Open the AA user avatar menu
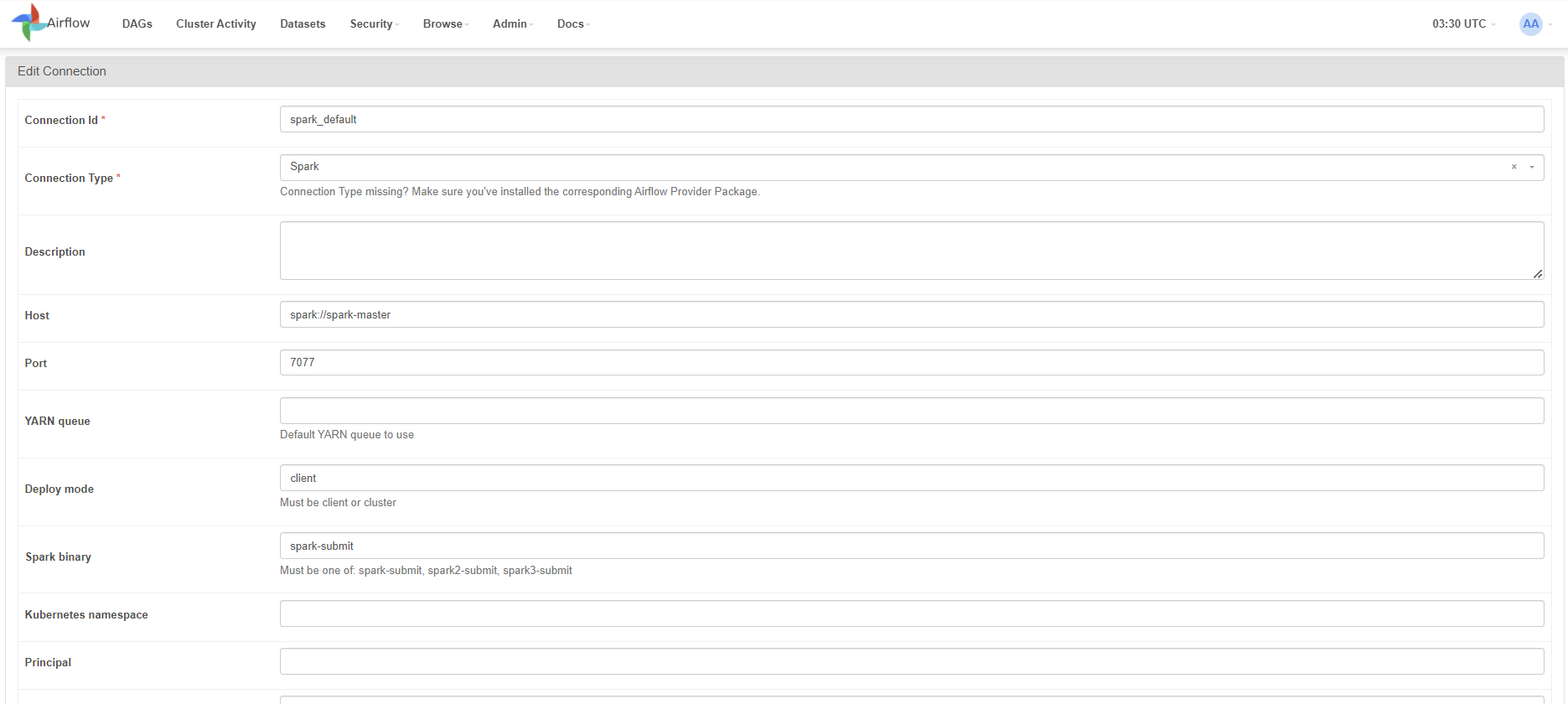The image size is (1568, 704). point(1530,23)
